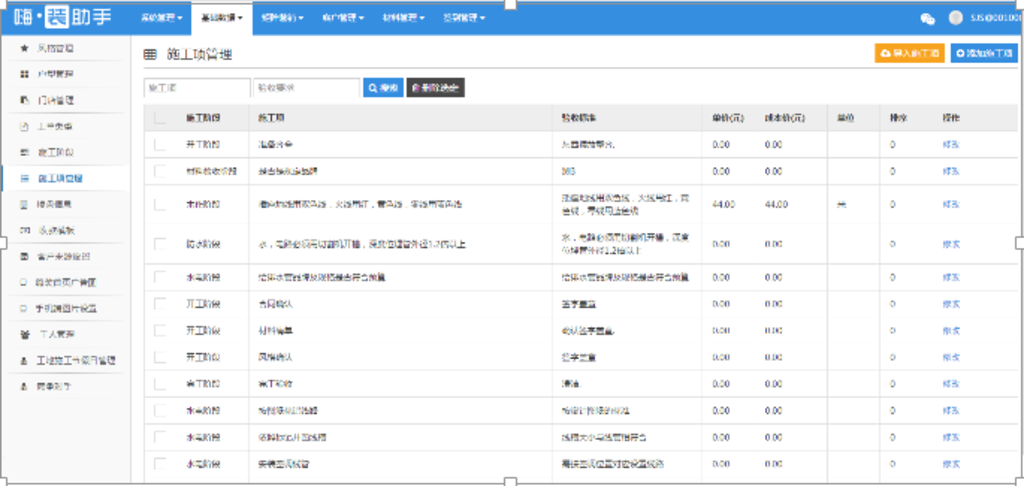Click the icon of the sidebar item below 施工项管理
Screen dimensions: 1024x486
tap(25, 204)
